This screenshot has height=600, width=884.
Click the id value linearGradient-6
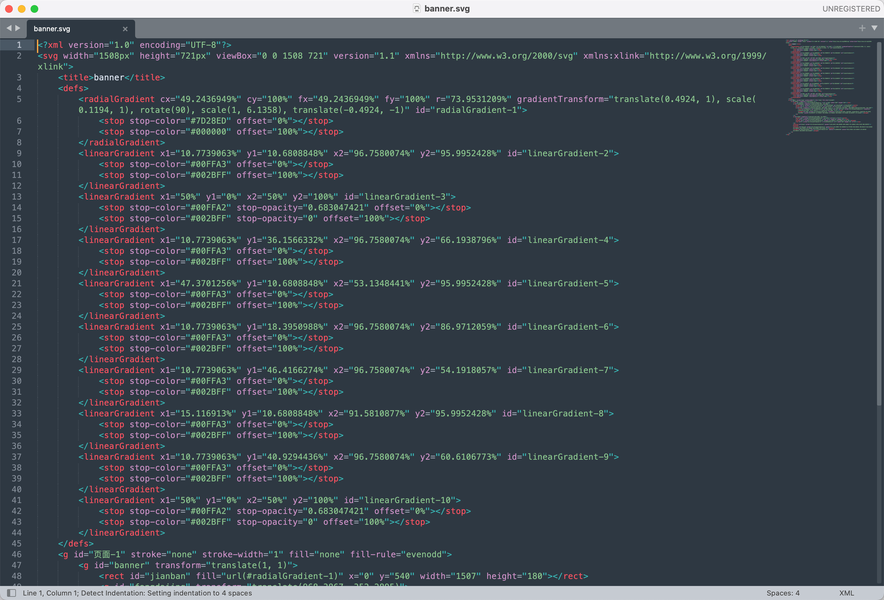tap(567, 327)
